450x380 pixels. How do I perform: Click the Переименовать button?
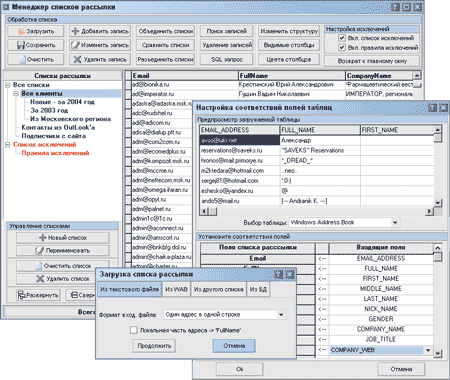63,250
